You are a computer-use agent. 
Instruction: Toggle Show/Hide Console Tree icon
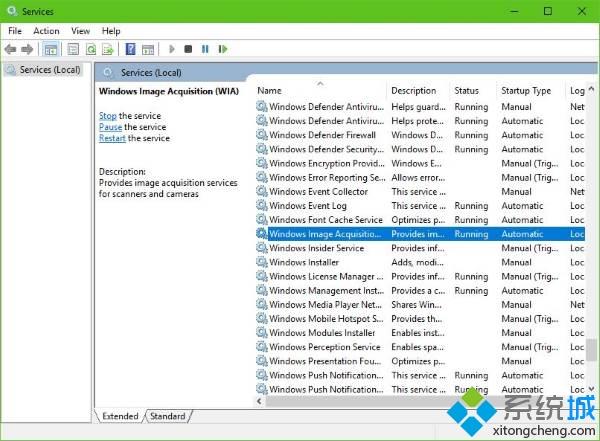coord(51,49)
